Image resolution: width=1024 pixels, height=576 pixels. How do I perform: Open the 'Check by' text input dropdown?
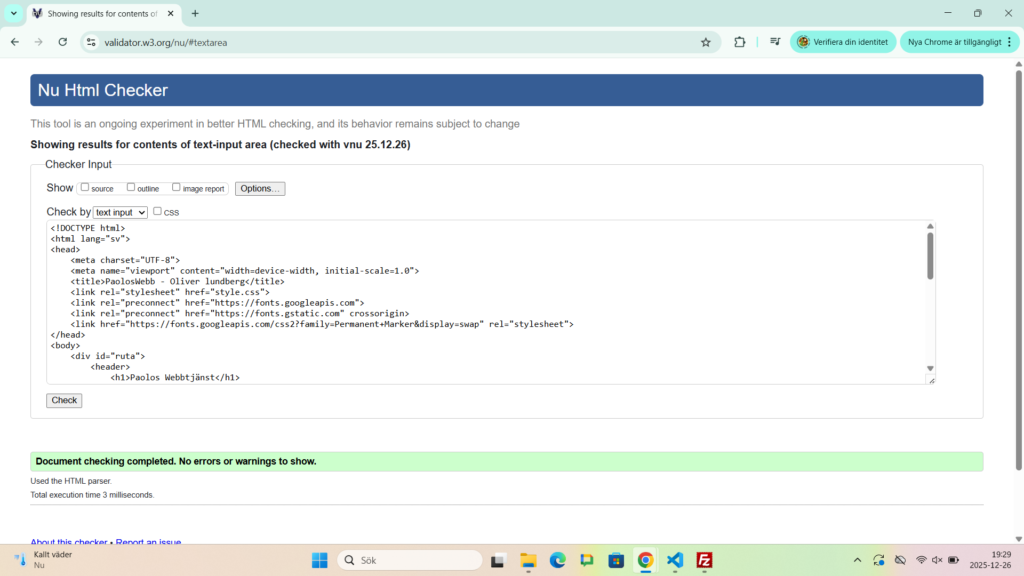pyautogui.click(x=120, y=212)
